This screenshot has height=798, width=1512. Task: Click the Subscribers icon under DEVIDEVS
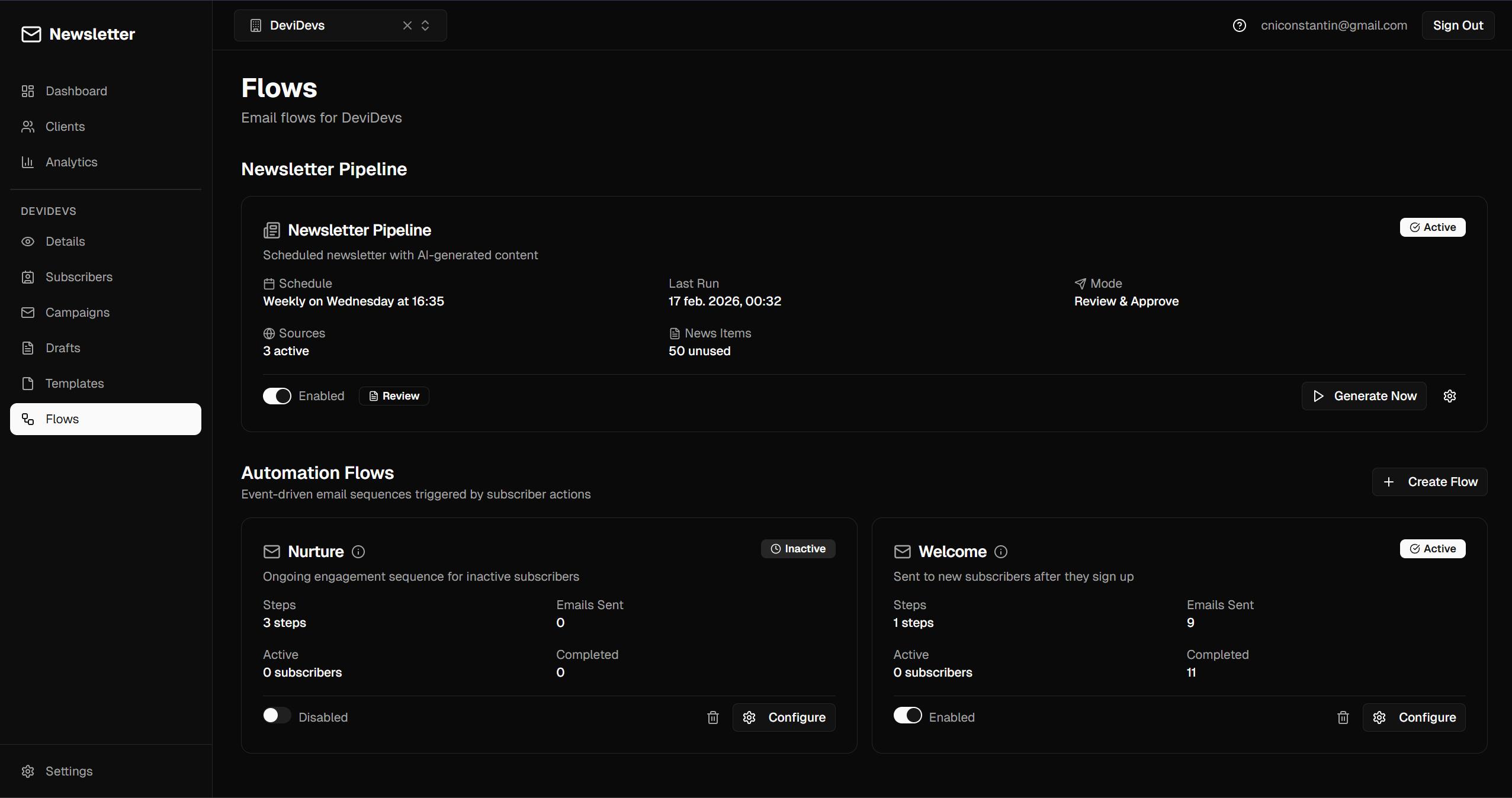point(29,276)
